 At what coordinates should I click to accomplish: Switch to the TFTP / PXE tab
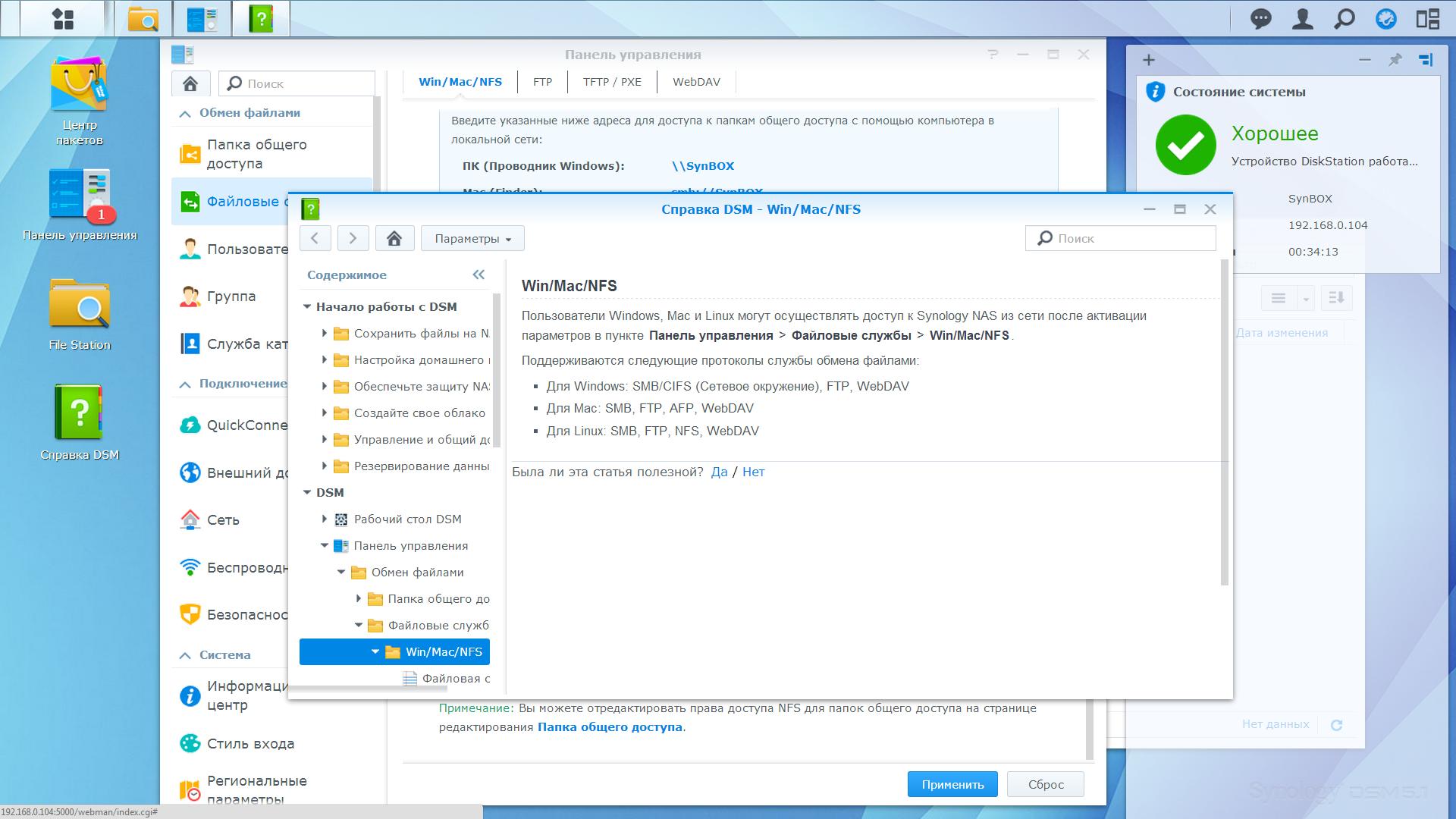tap(612, 82)
